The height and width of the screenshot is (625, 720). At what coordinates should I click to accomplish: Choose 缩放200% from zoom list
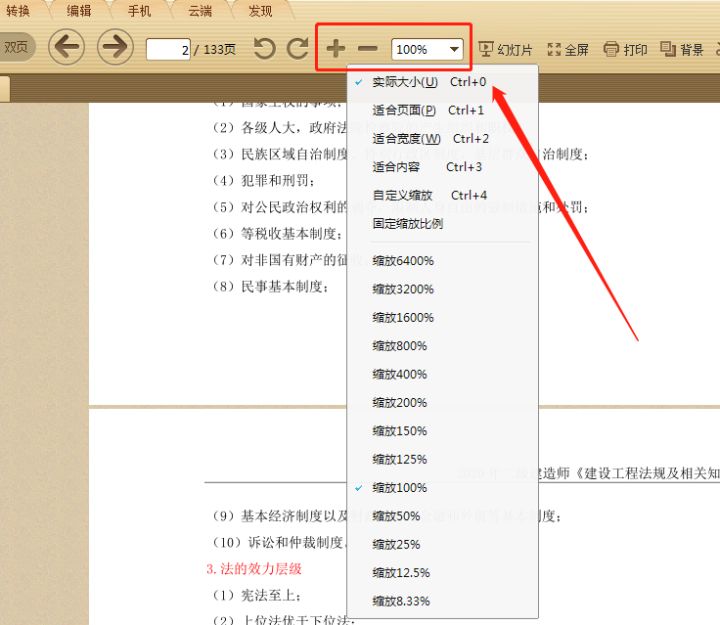tap(399, 403)
